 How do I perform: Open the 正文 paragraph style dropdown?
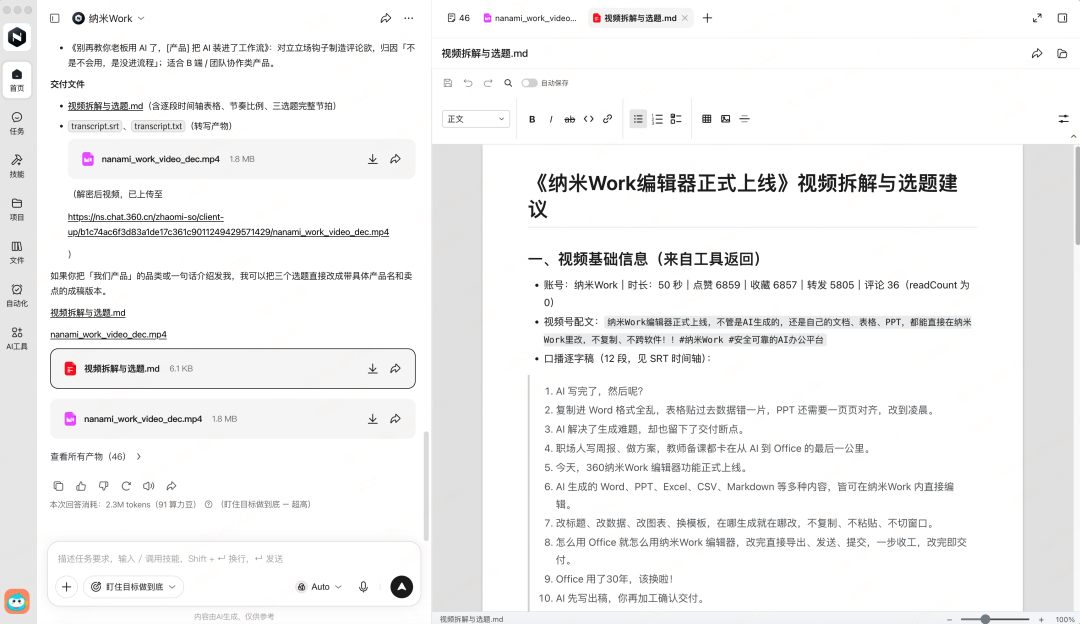[476, 119]
